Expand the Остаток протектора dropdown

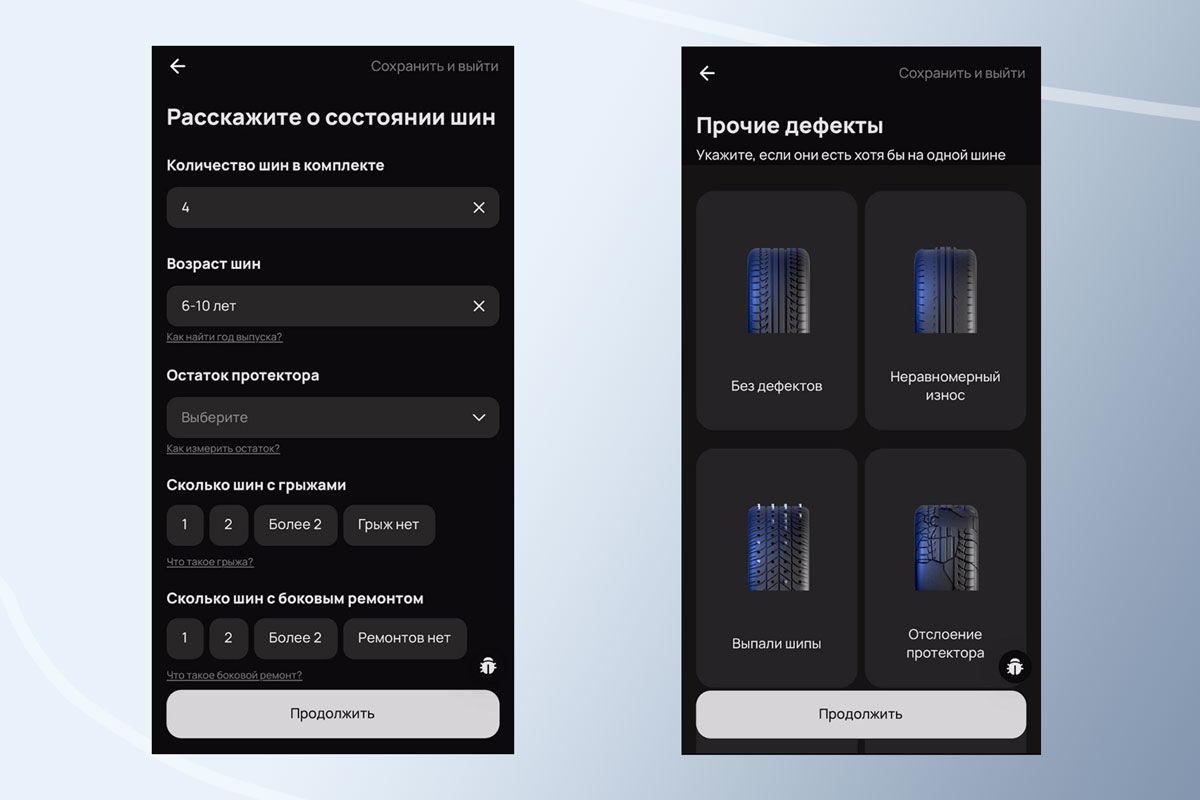pos(332,417)
